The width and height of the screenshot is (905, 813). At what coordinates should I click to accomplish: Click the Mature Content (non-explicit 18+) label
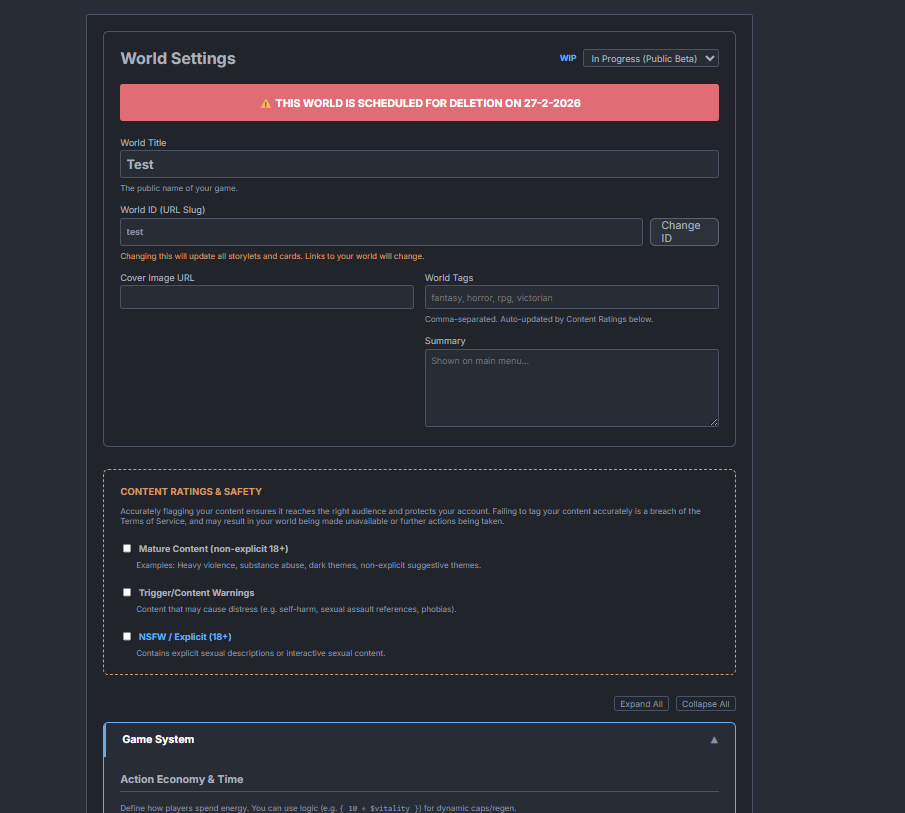pyautogui.click(x=213, y=548)
